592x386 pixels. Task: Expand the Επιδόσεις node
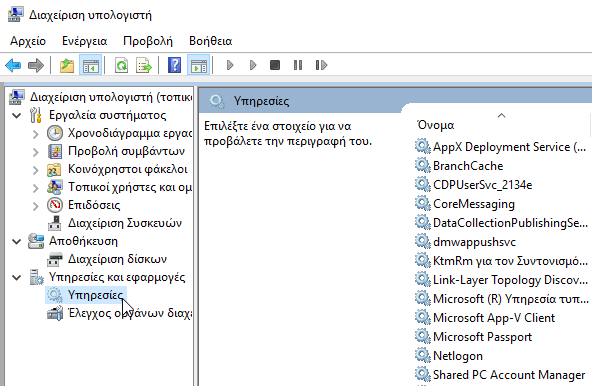[x=35, y=205]
